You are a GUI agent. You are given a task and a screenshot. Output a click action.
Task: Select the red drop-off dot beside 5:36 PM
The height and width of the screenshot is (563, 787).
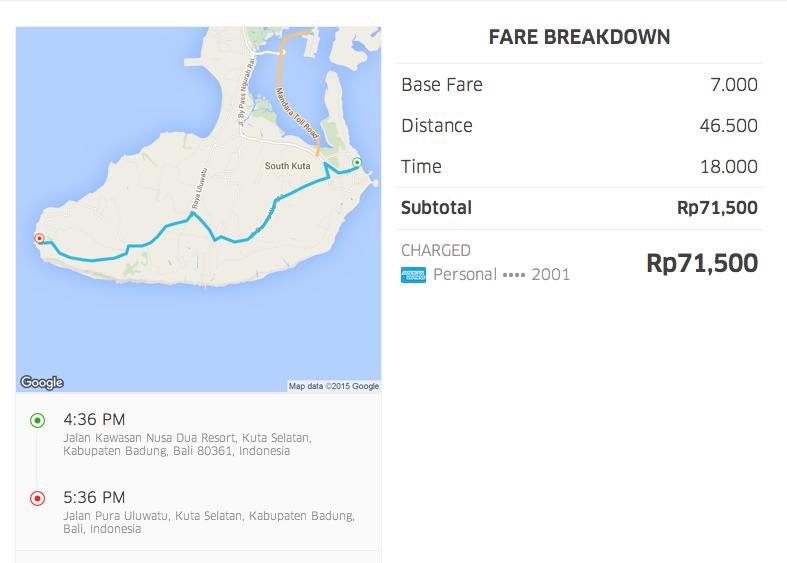38,497
